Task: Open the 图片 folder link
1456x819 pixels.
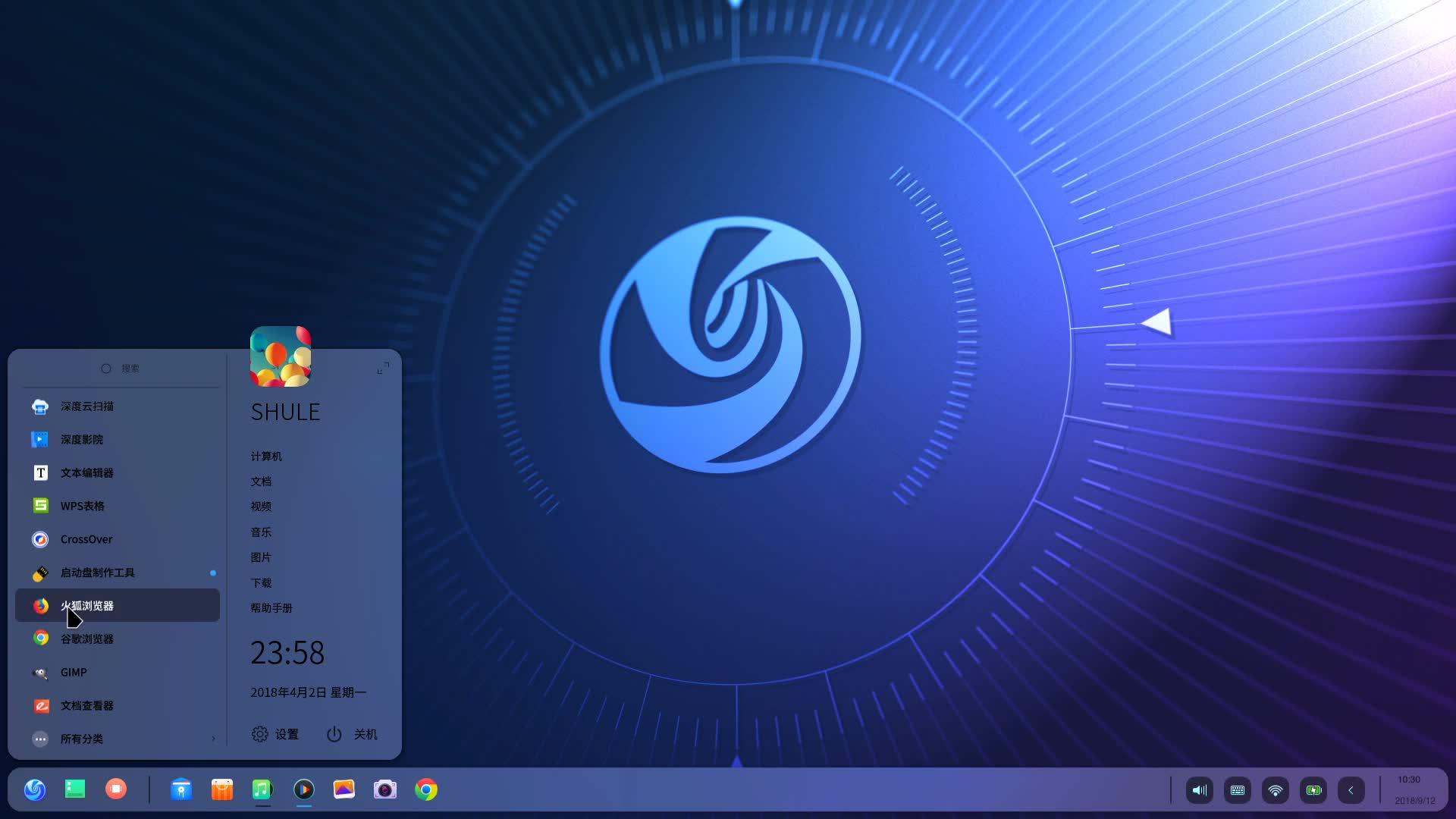Action: click(x=261, y=557)
